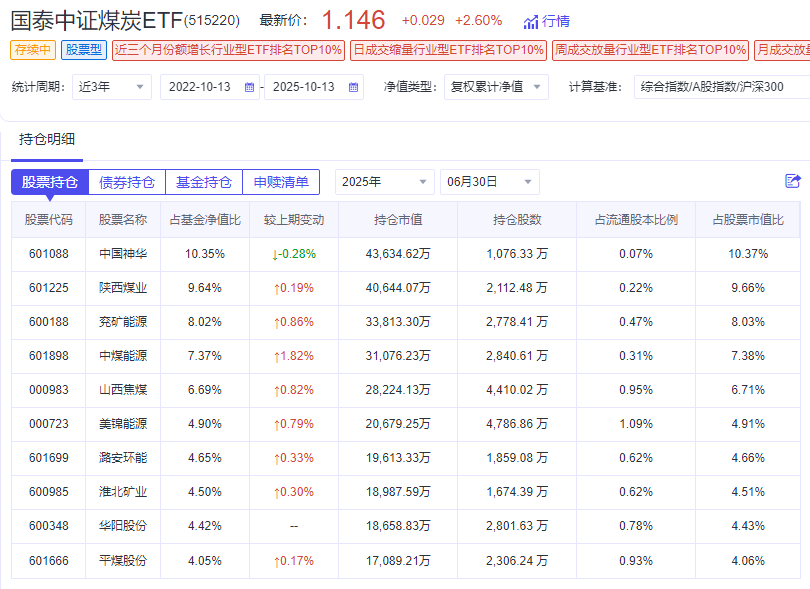This screenshot has height=589, width=810.
Task: Click the 股票名称 column header
Action: coord(123,220)
